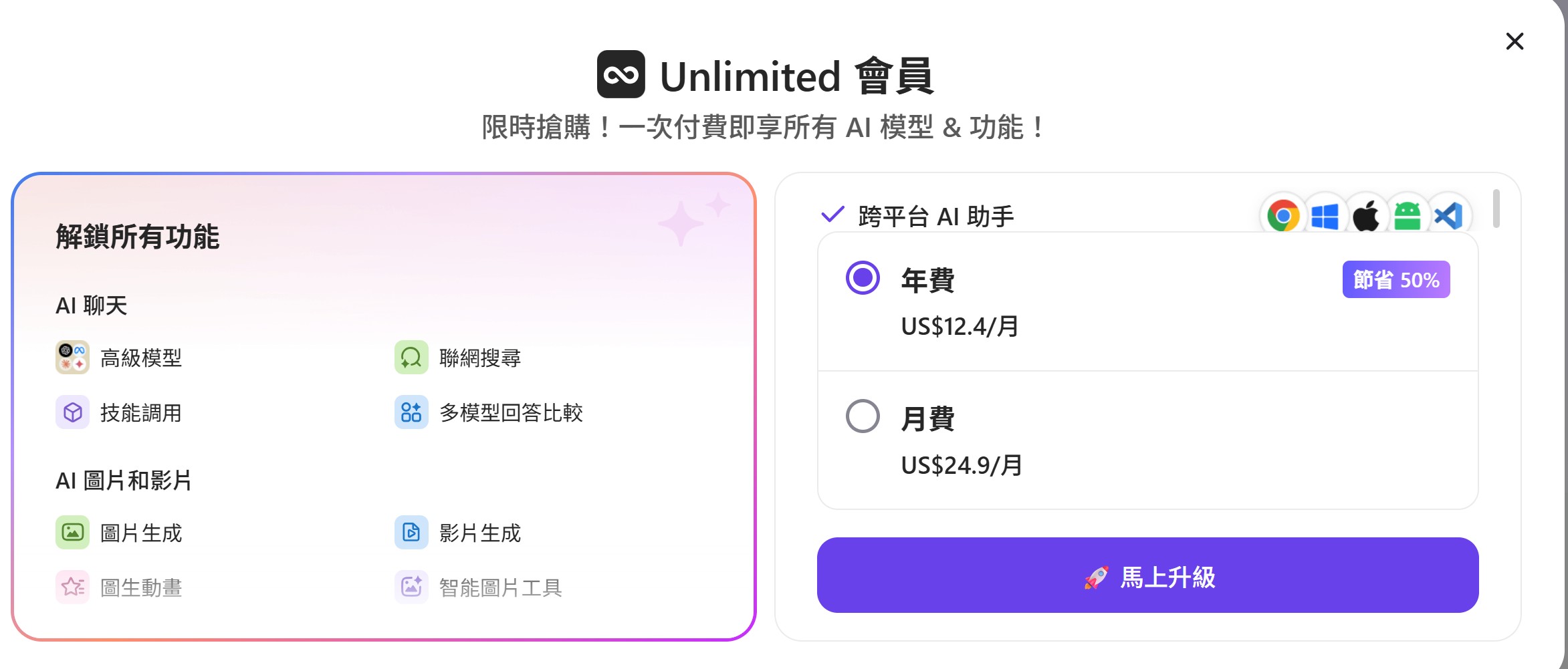Image resolution: width=1568 pixels, height=669 pixels.
Task: Close the Unlimited 會員 dialog
Action: click(x=1515, y=41)
